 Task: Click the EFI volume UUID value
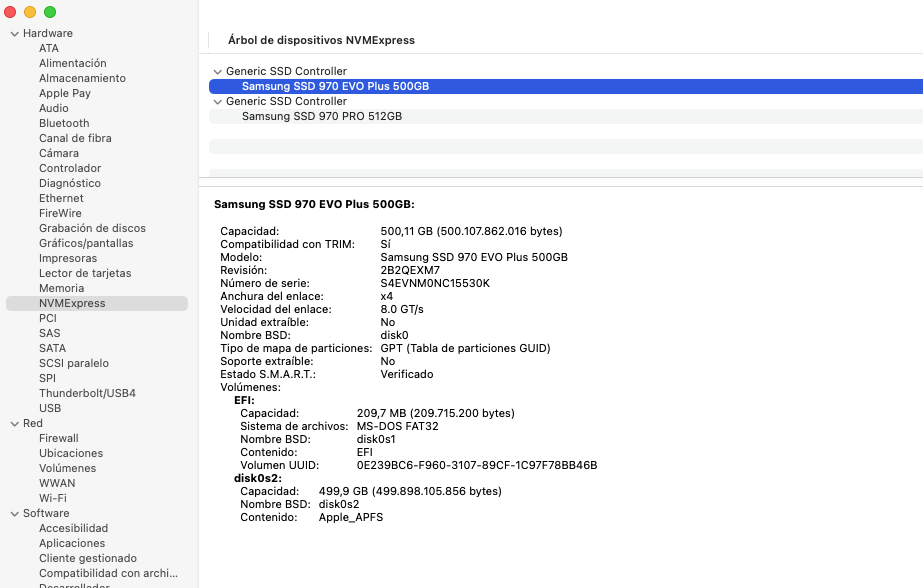[x=477, y=465]
